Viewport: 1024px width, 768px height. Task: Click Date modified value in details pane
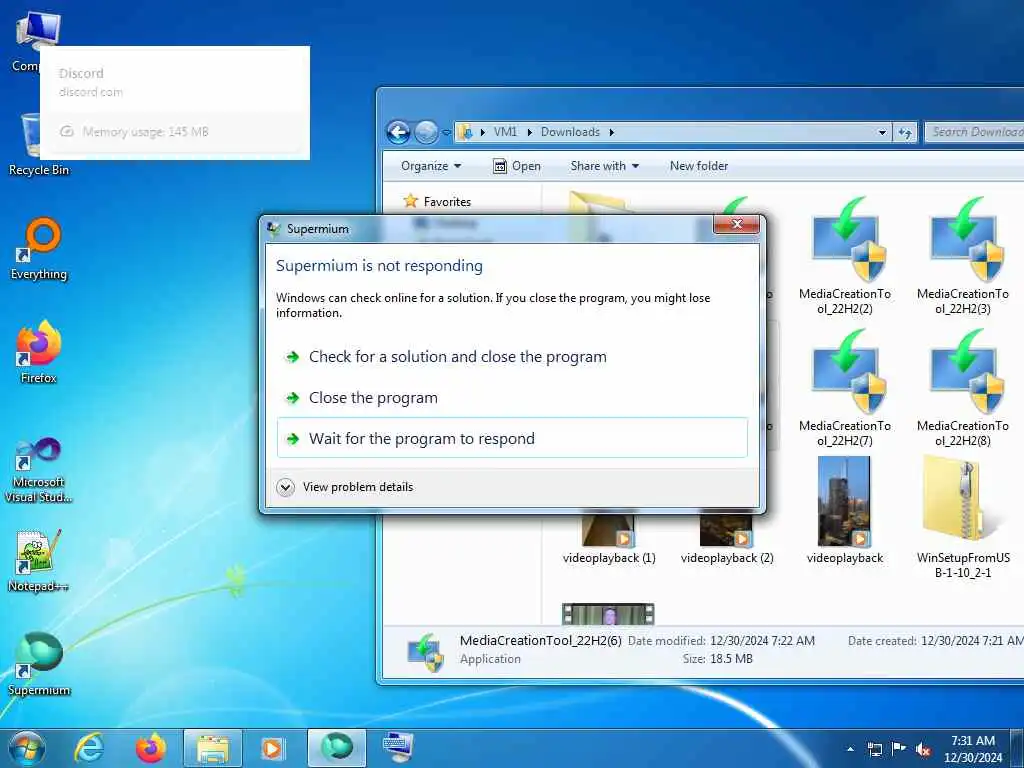[x=762, y=641]
